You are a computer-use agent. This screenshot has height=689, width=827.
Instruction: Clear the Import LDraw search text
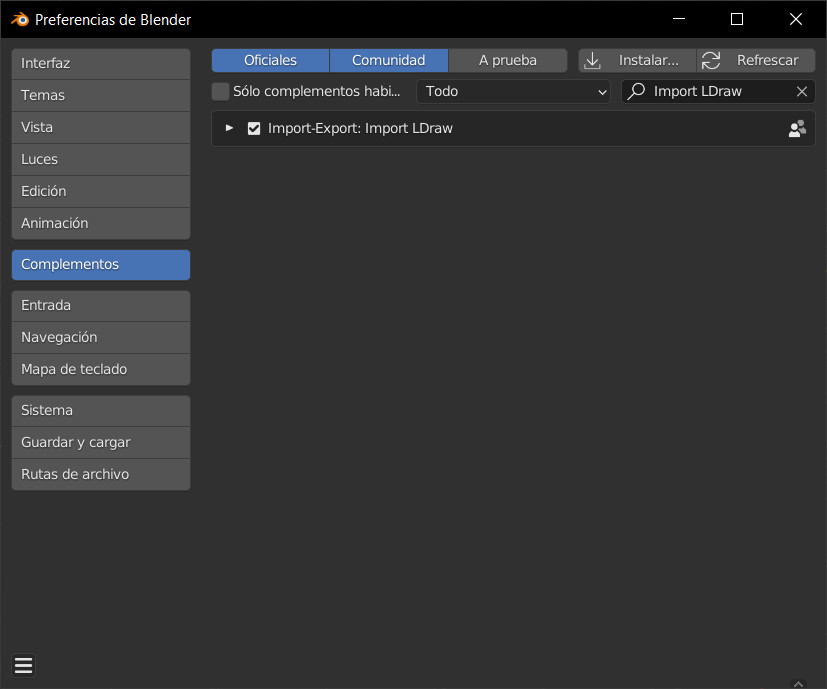[x=802, y=91]
